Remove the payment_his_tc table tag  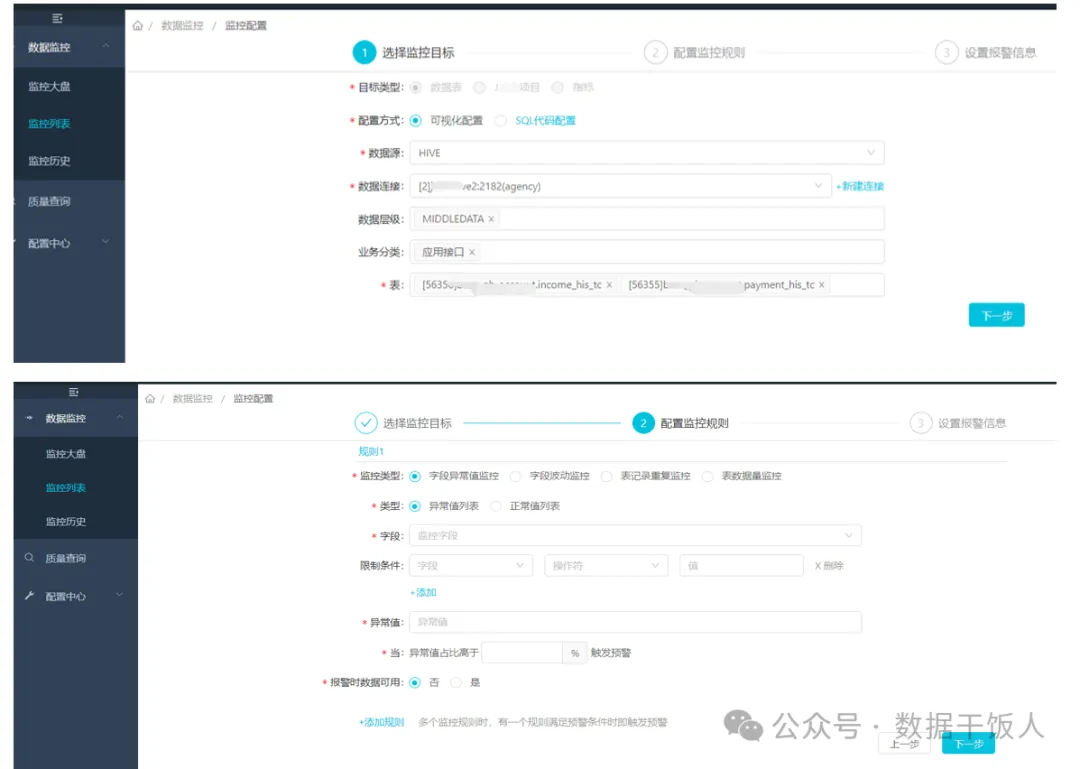(x=822, y=285)
